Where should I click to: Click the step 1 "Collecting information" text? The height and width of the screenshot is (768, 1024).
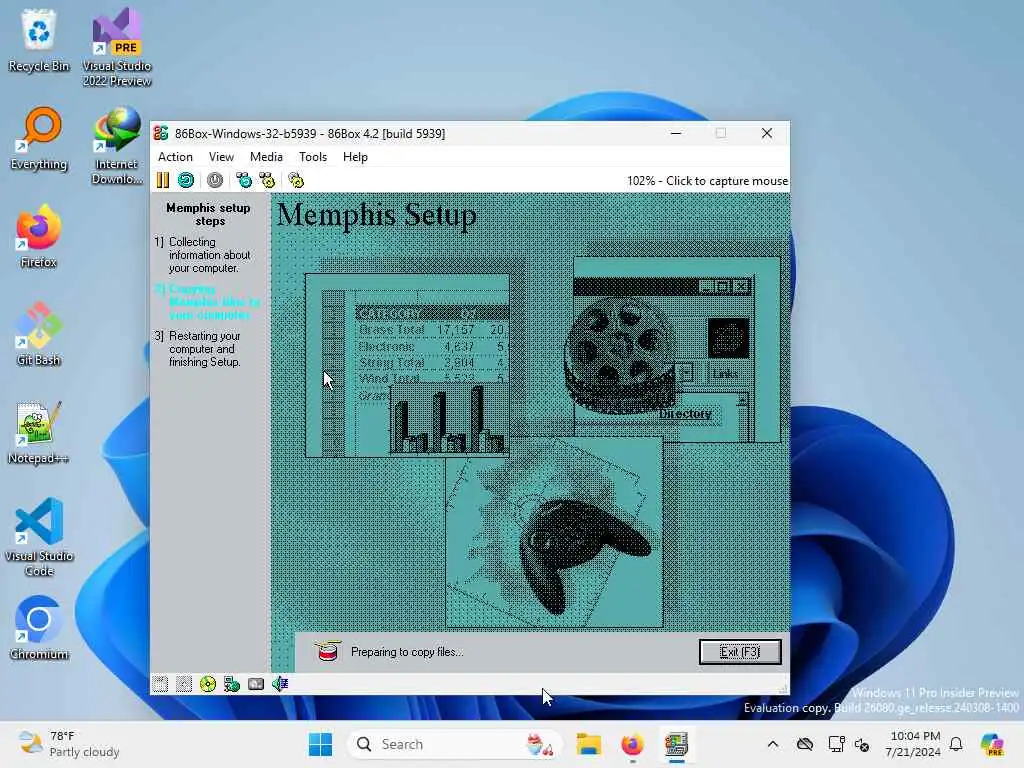[210, 255]
